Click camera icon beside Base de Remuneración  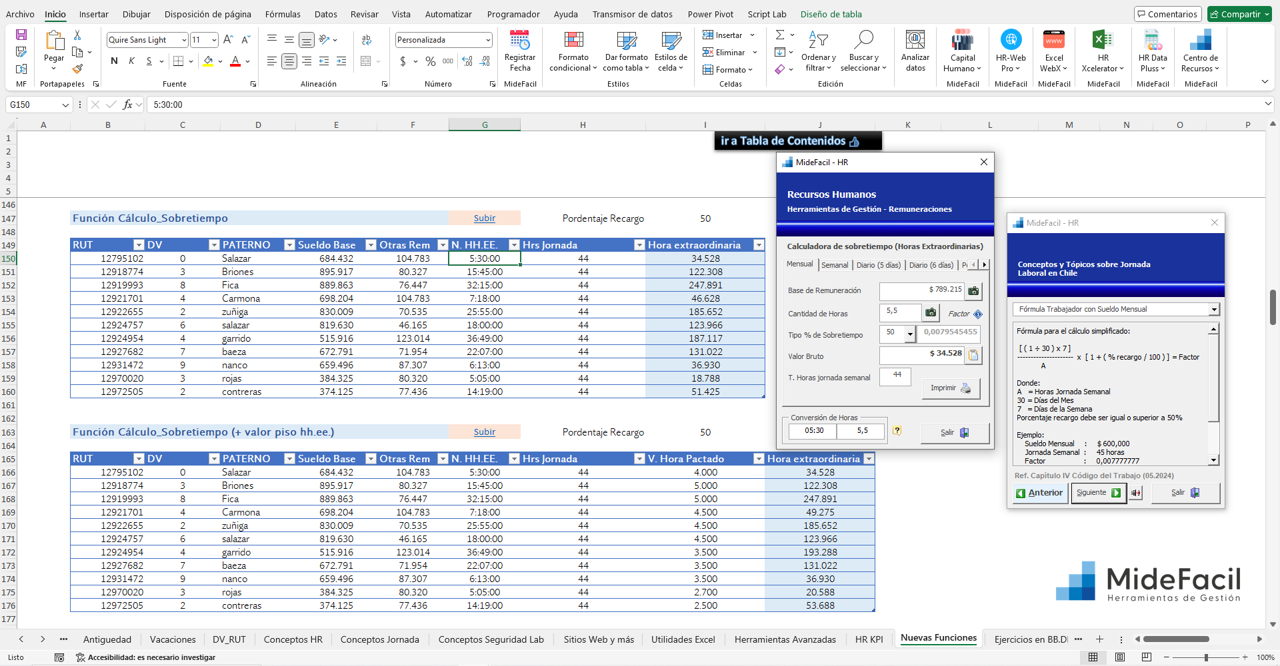[973, 291]
